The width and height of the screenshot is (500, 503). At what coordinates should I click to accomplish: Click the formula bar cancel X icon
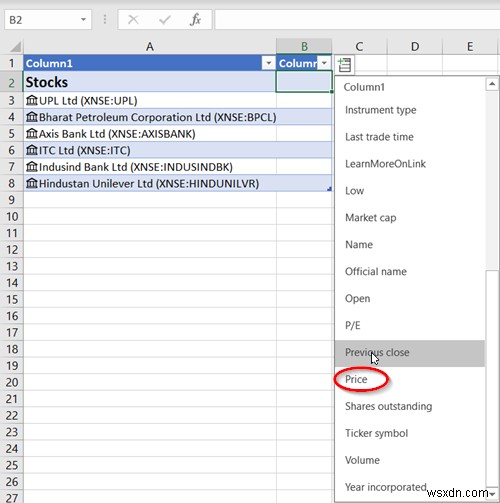click(133, 20)
